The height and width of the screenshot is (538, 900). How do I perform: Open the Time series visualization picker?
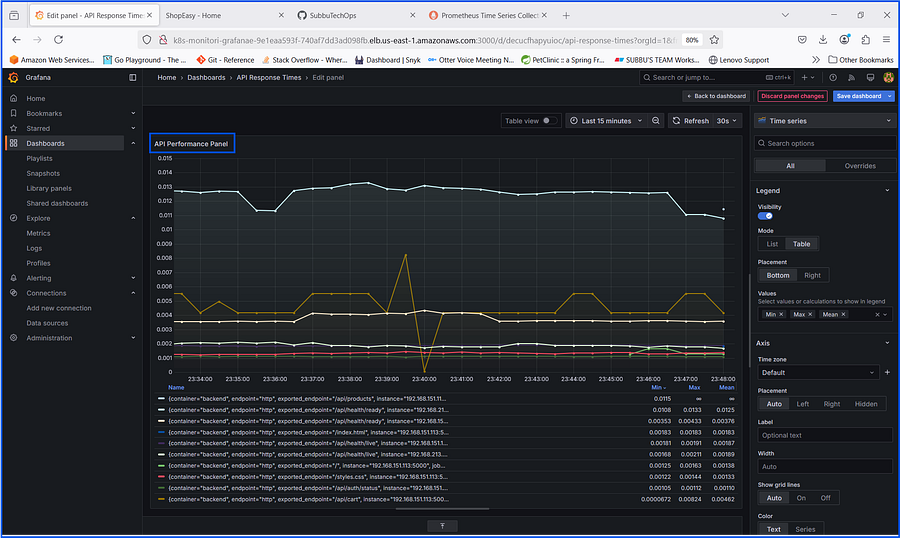click(x=825, y=121)
